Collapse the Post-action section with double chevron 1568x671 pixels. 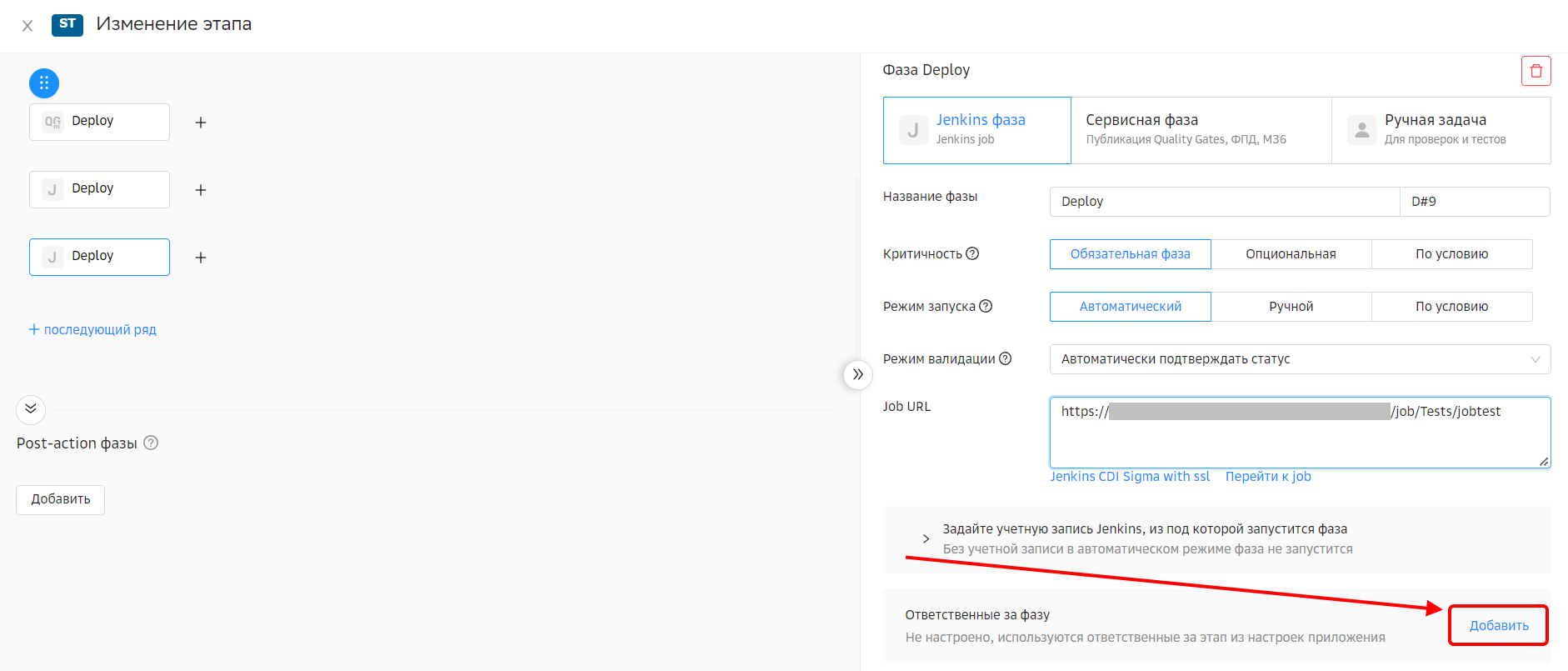pos(31,408)
